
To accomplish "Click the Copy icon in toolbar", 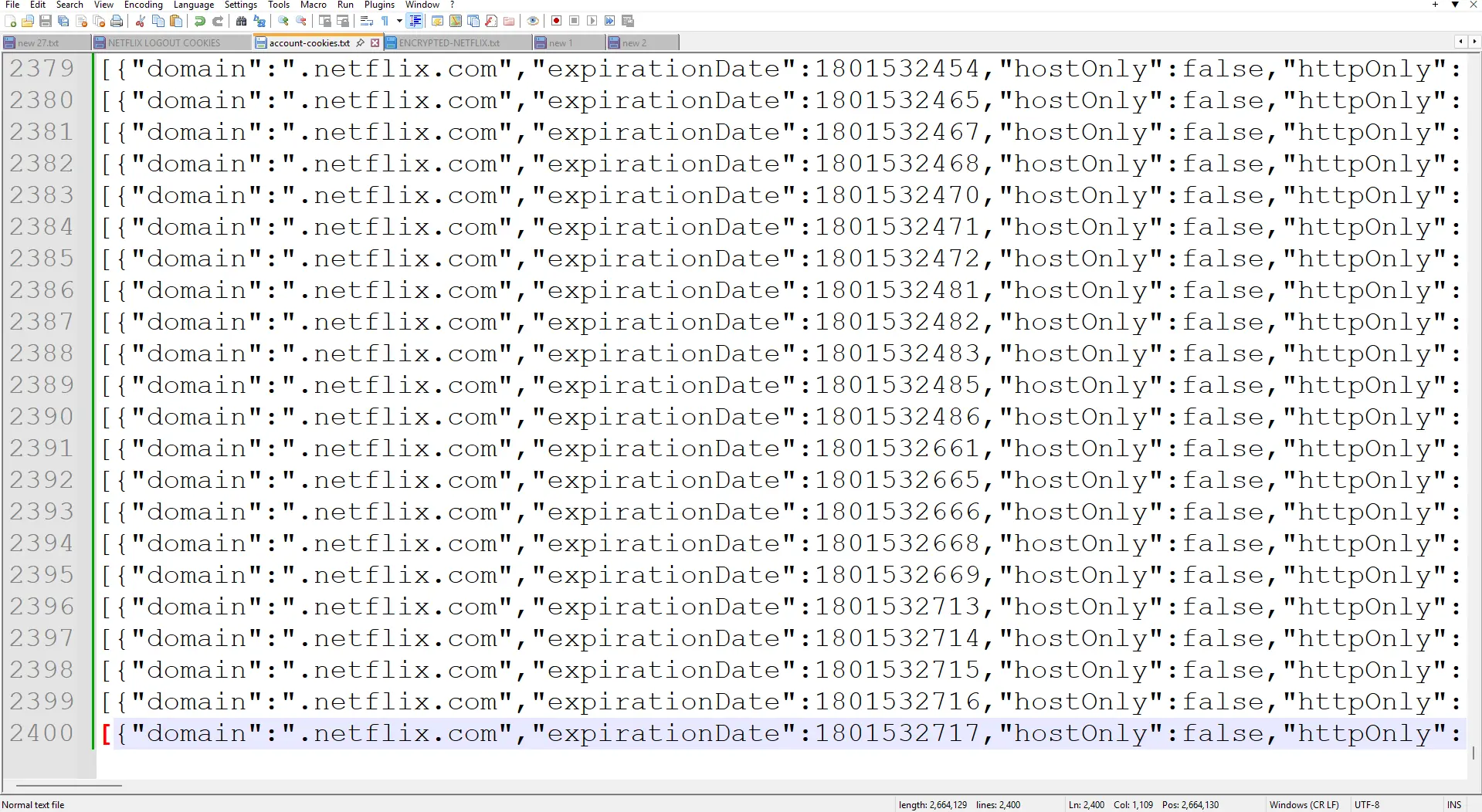I will (158, 21).
